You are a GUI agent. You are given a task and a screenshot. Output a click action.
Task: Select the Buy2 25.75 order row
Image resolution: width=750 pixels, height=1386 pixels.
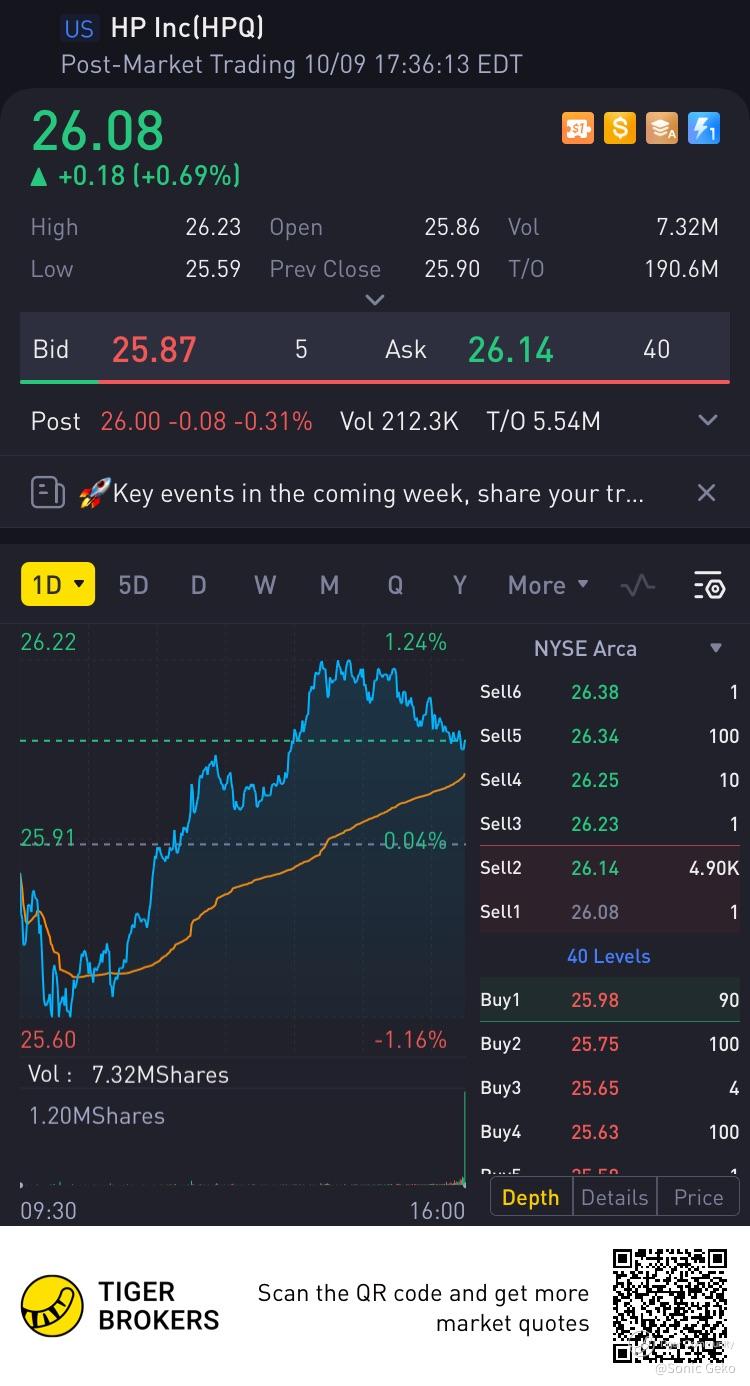pos(609,1043)
